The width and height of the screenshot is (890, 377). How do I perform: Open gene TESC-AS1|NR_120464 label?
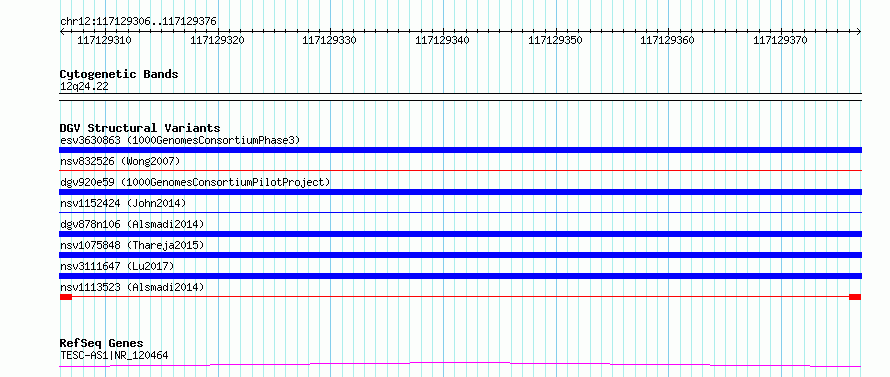[x=114, y=356]
